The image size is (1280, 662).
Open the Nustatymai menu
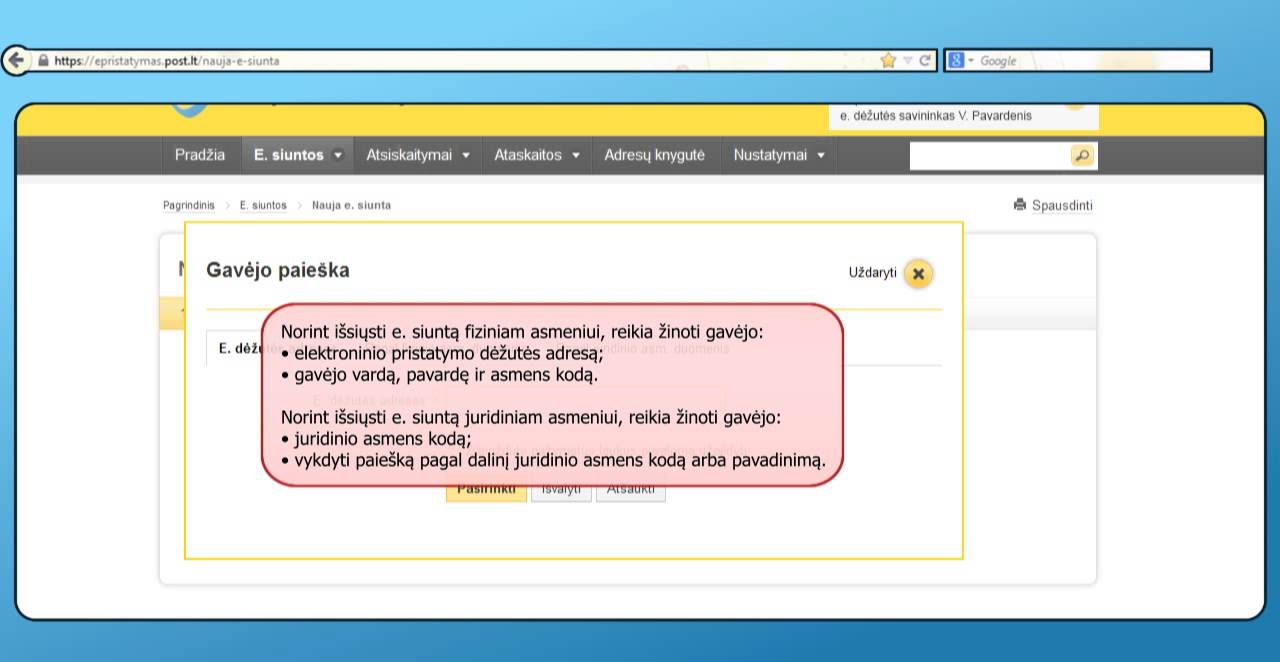click(770, 155)
